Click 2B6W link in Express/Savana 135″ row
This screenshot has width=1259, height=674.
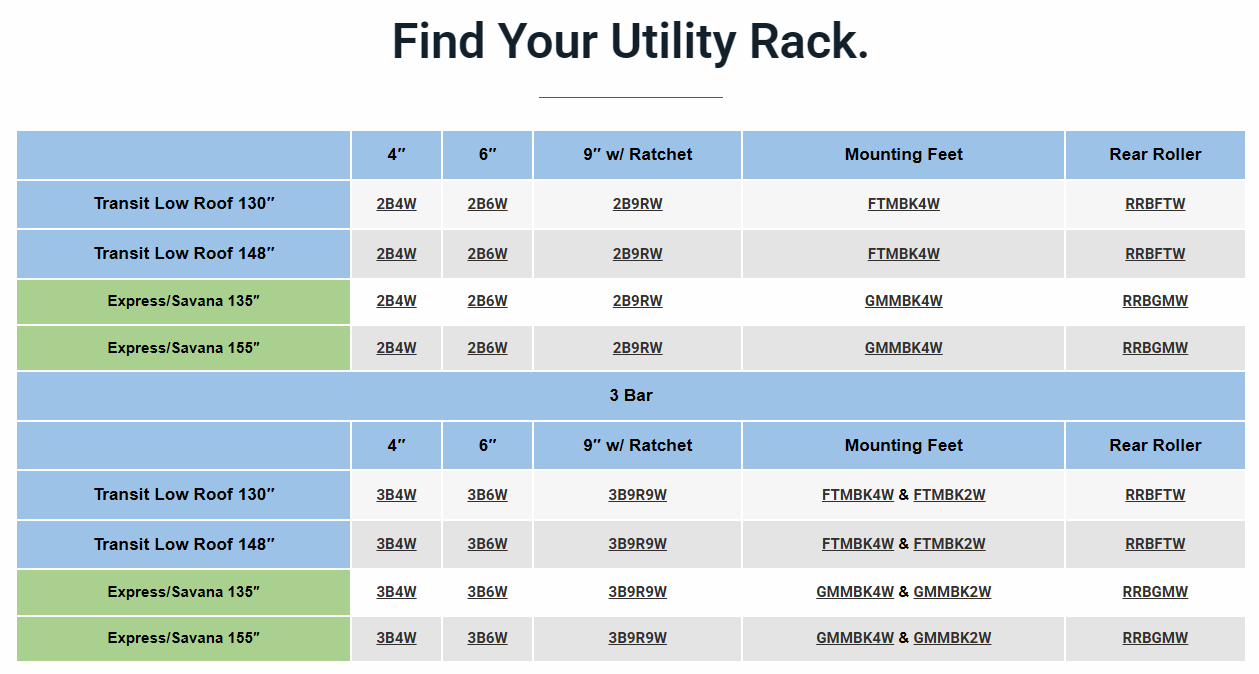pyautogui.click(x=487, y=301)
